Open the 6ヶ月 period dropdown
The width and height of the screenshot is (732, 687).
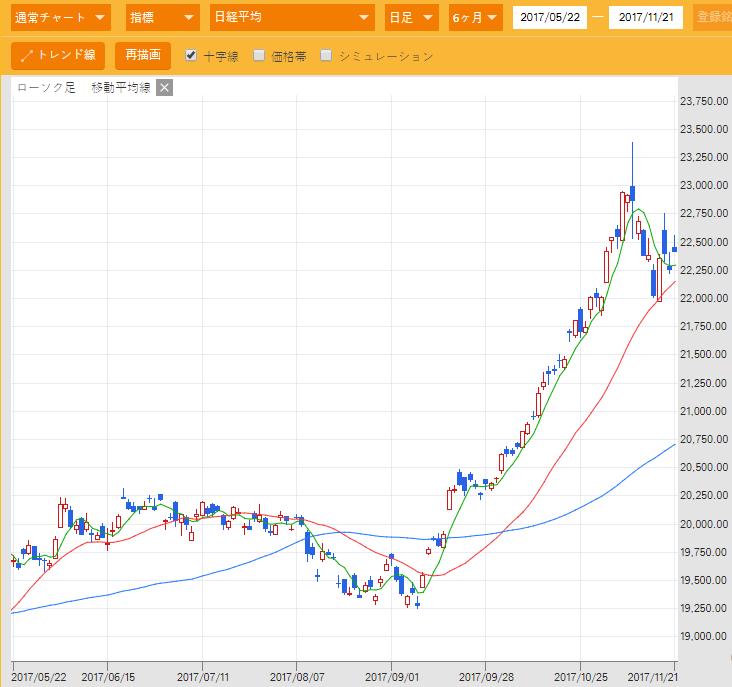(475, 17)
